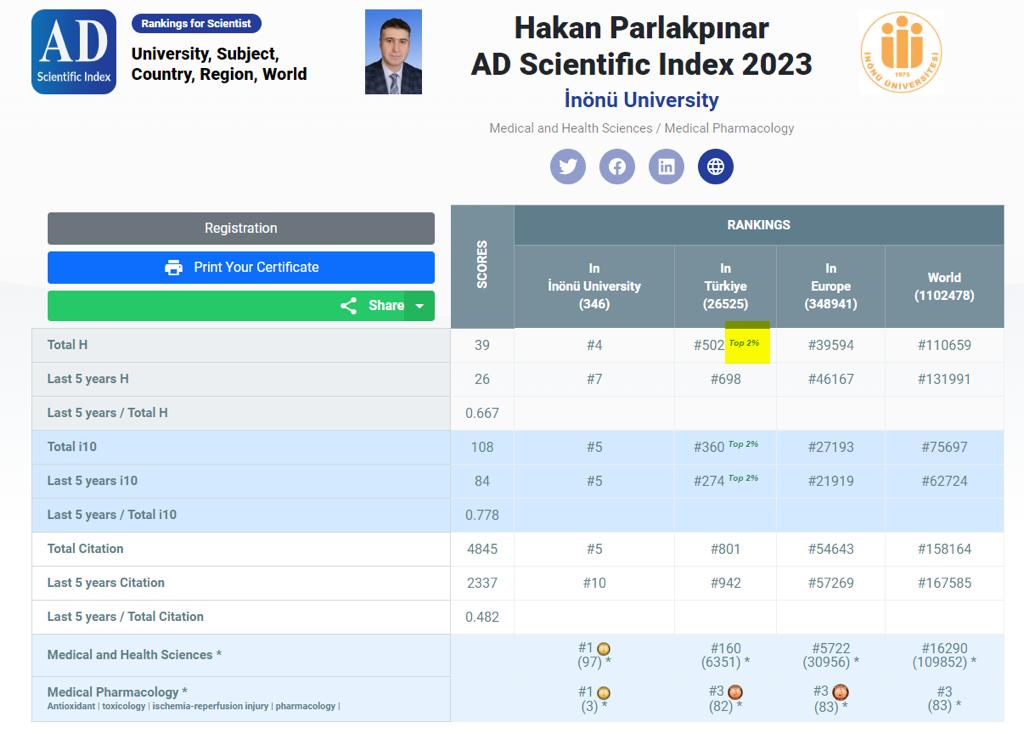Select the In Türkiye (26525) column header
This screenshot has height=734, width=1024.
[726, 287]
